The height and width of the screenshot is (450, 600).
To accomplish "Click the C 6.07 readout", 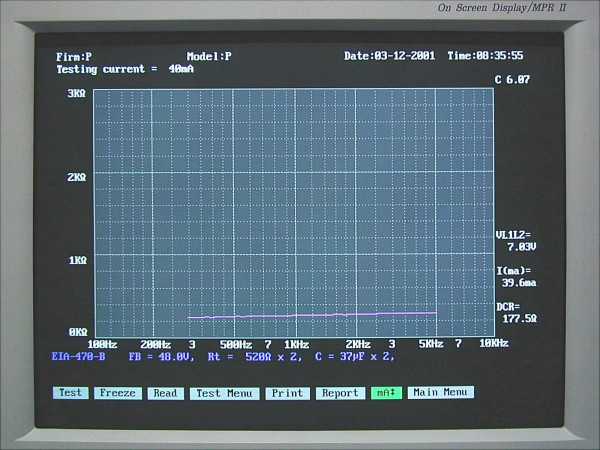I will (512, 80).
